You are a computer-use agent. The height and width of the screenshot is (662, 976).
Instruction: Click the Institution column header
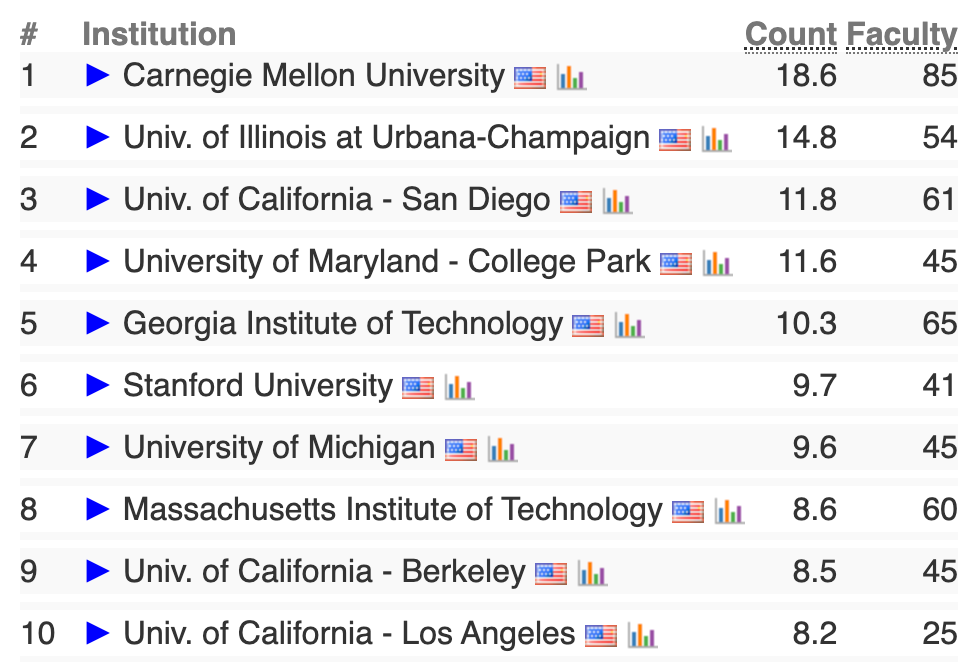point(159,34)
